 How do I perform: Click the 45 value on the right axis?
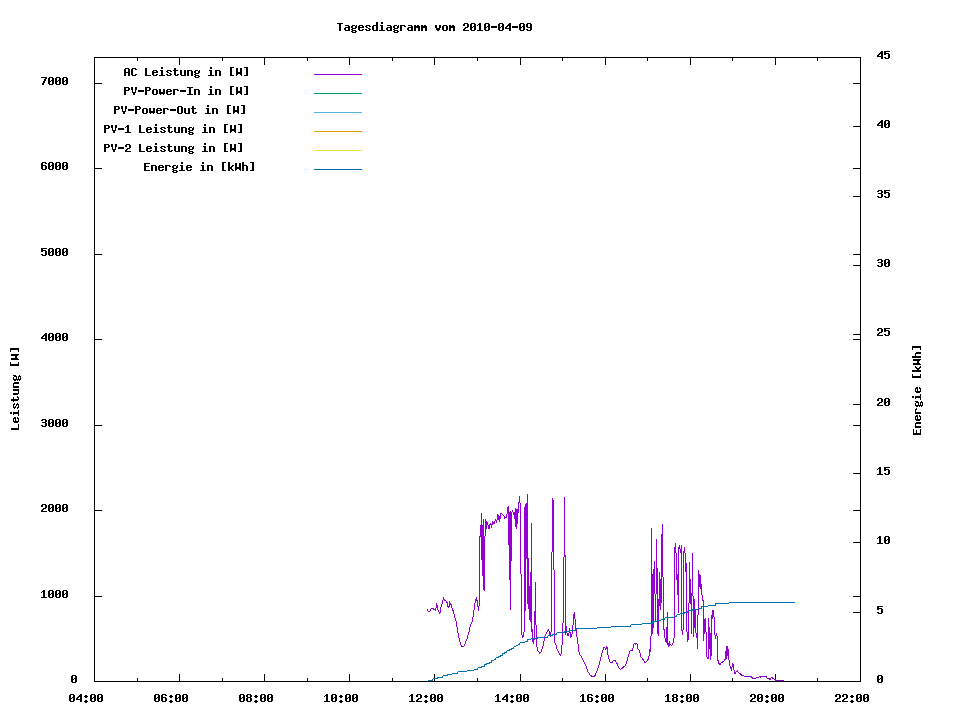[x=883, y=55]
